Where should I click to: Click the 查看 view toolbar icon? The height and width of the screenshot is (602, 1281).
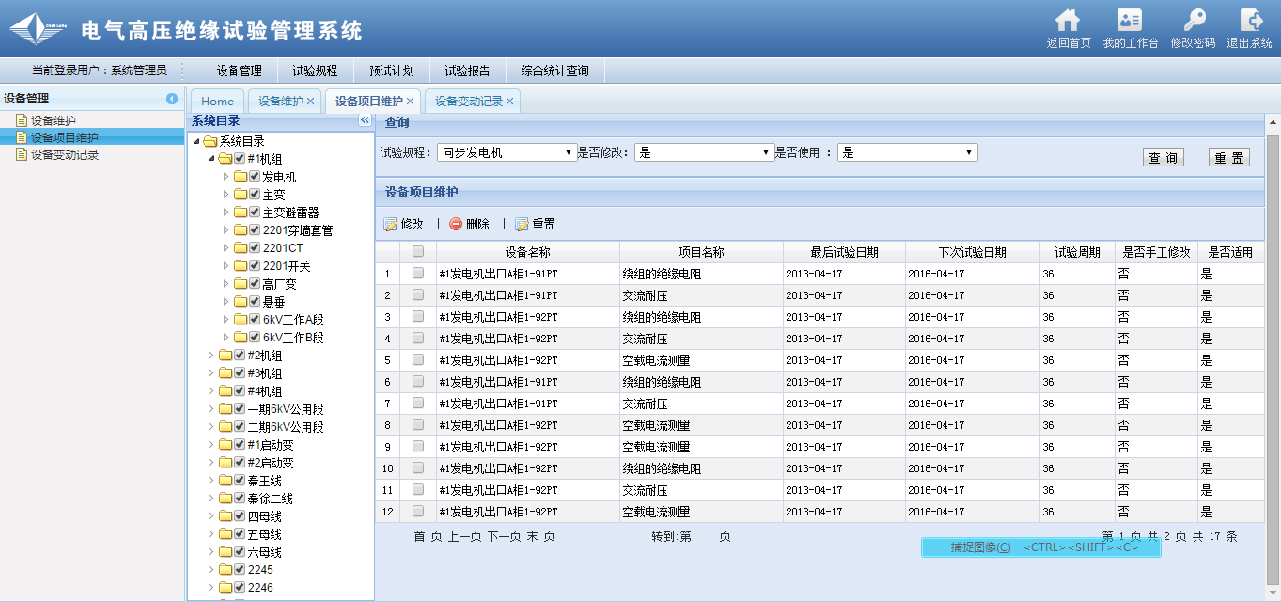coord(522,224)
